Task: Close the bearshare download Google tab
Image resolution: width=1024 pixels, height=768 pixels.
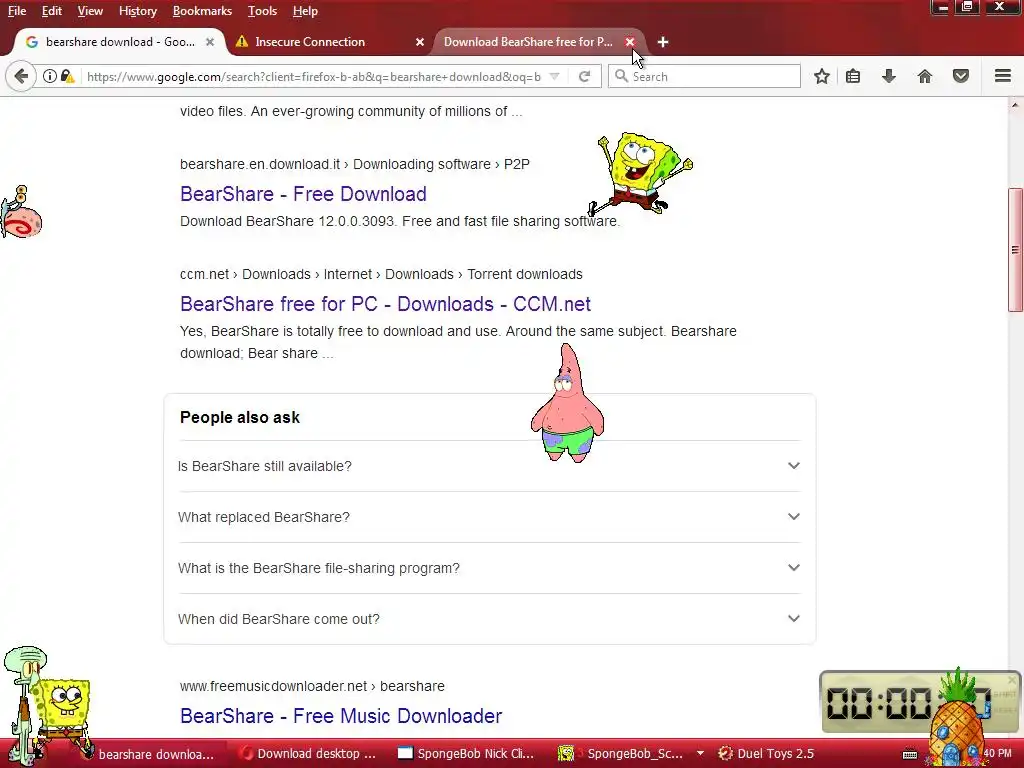Action: 210,42
